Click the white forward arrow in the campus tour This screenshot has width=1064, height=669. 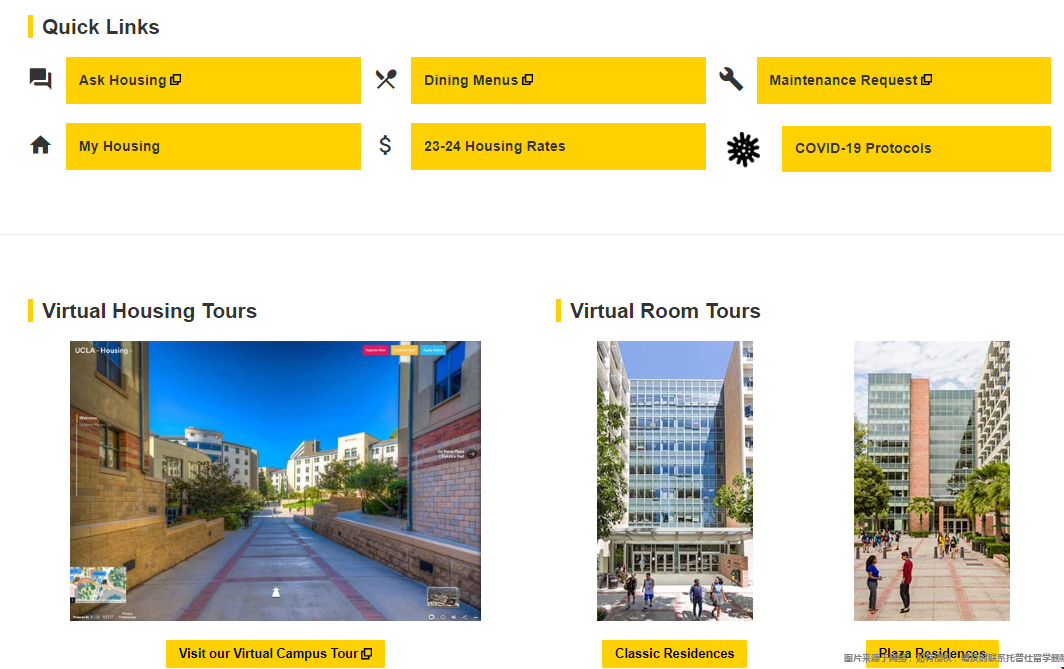click(x=276, y=592)
